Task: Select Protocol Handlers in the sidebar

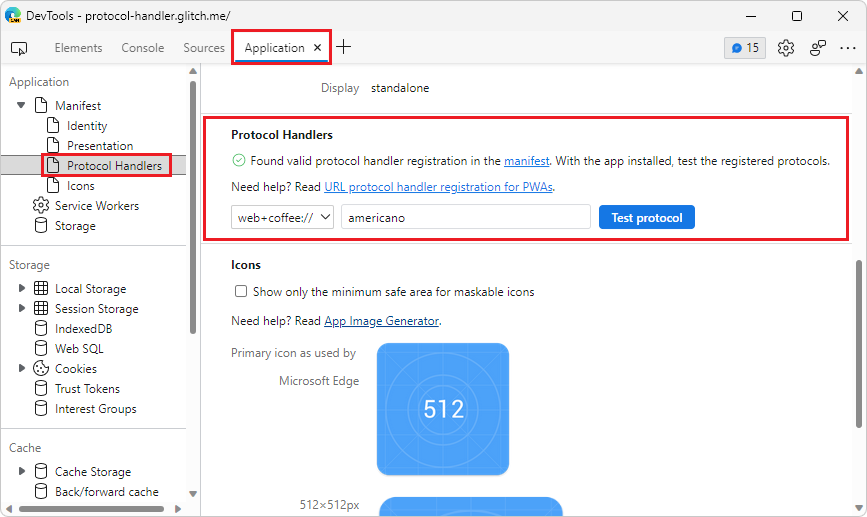Action: pyautogui.click(x=114, y=165)
